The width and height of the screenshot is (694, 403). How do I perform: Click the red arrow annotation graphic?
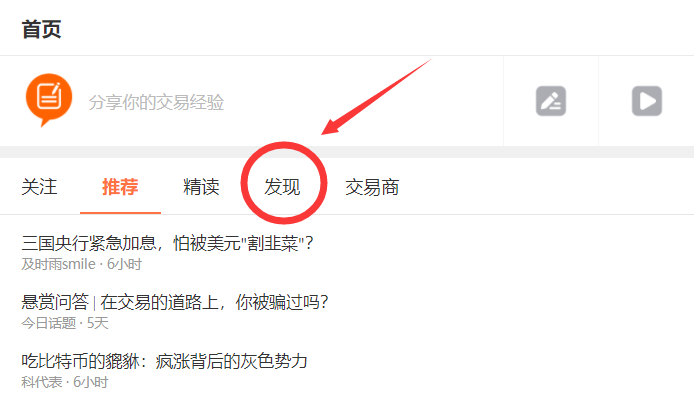tap(376, 96)
